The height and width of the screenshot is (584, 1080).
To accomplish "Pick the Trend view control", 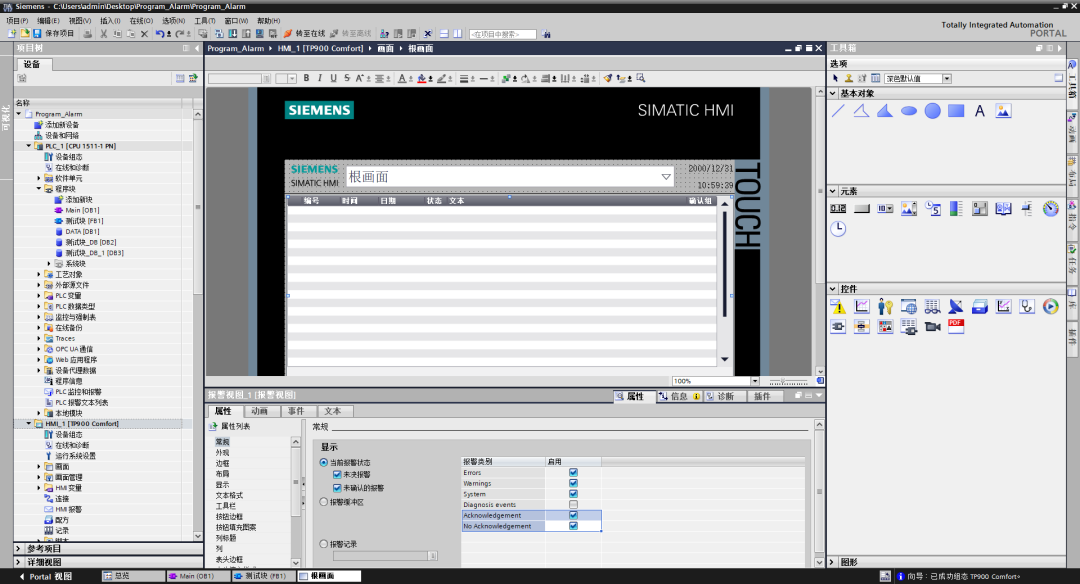I will 862,306.
